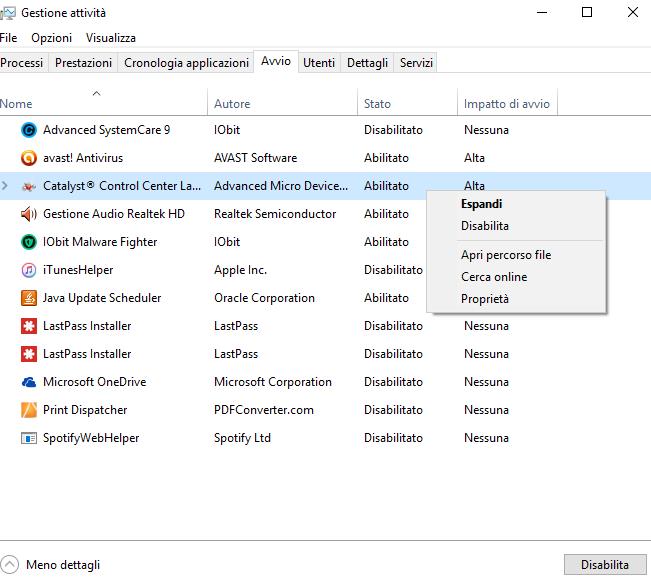Click the PDFConverter.com author cell
Viewport: 651px width, 582px height.
pos(264,410)
